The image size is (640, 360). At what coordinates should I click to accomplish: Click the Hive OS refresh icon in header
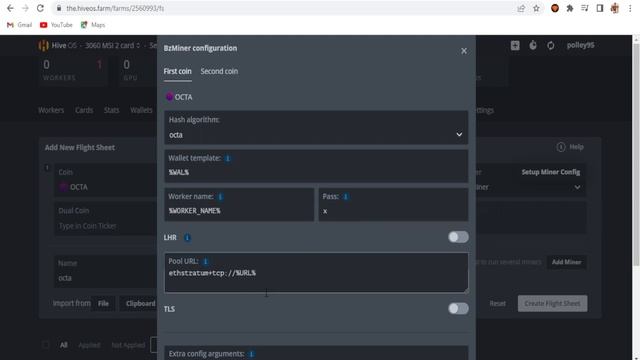[x=551, y=45]
